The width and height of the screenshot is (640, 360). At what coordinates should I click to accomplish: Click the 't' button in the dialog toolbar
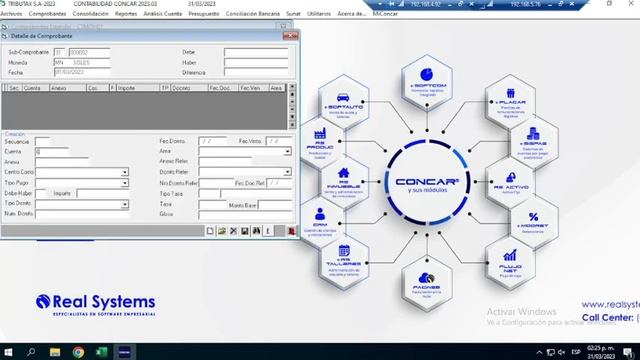(268, 231)
